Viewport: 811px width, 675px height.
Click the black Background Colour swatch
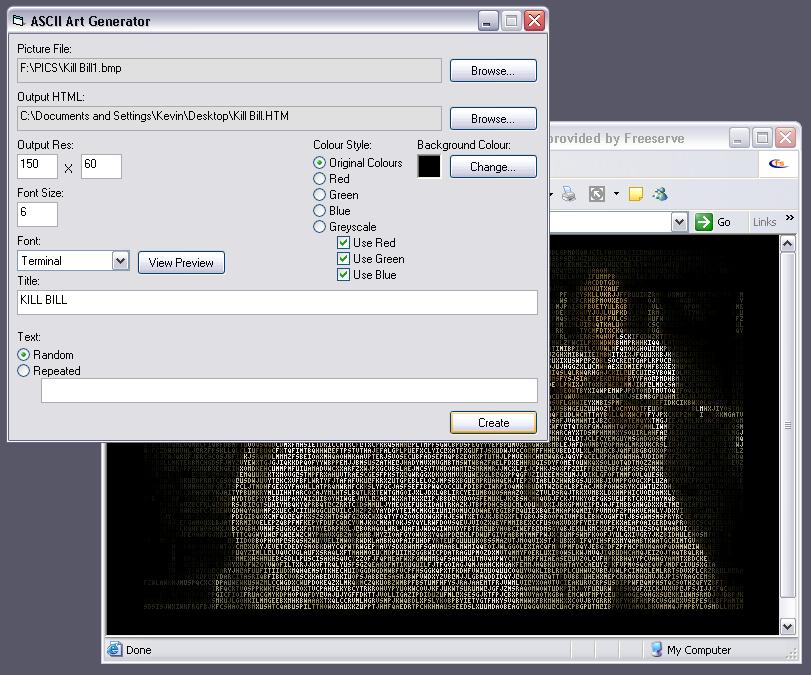tap(429, 166)
